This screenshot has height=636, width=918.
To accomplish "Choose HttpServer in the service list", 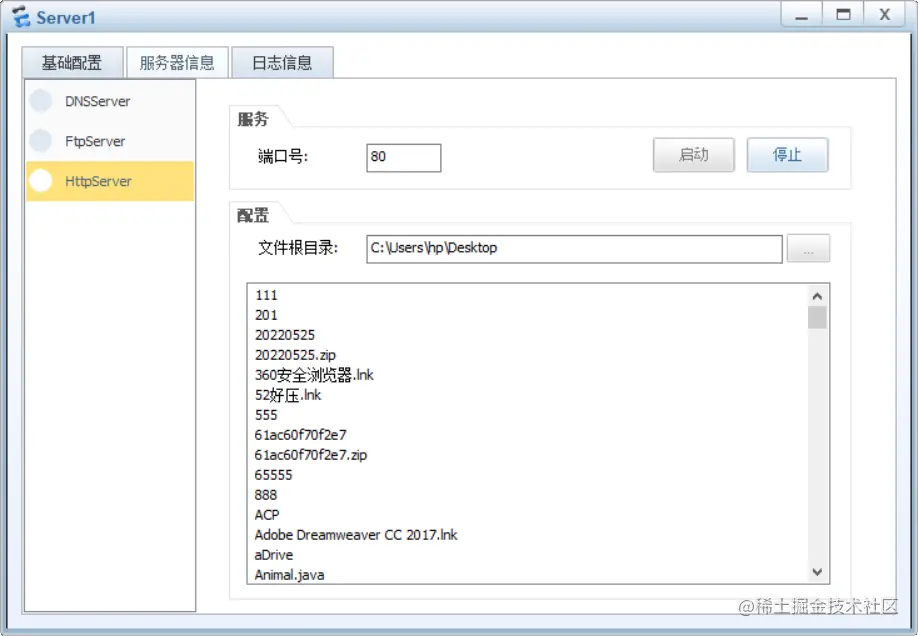I will pos(110,181).
